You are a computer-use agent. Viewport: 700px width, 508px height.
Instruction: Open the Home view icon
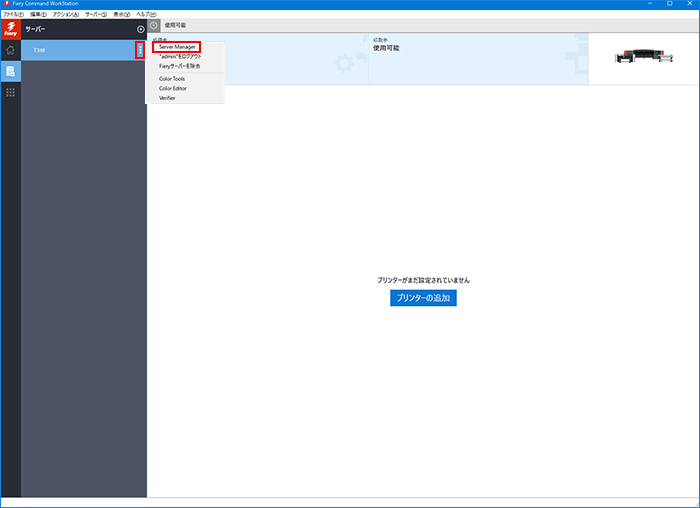(x=10, y=50)
